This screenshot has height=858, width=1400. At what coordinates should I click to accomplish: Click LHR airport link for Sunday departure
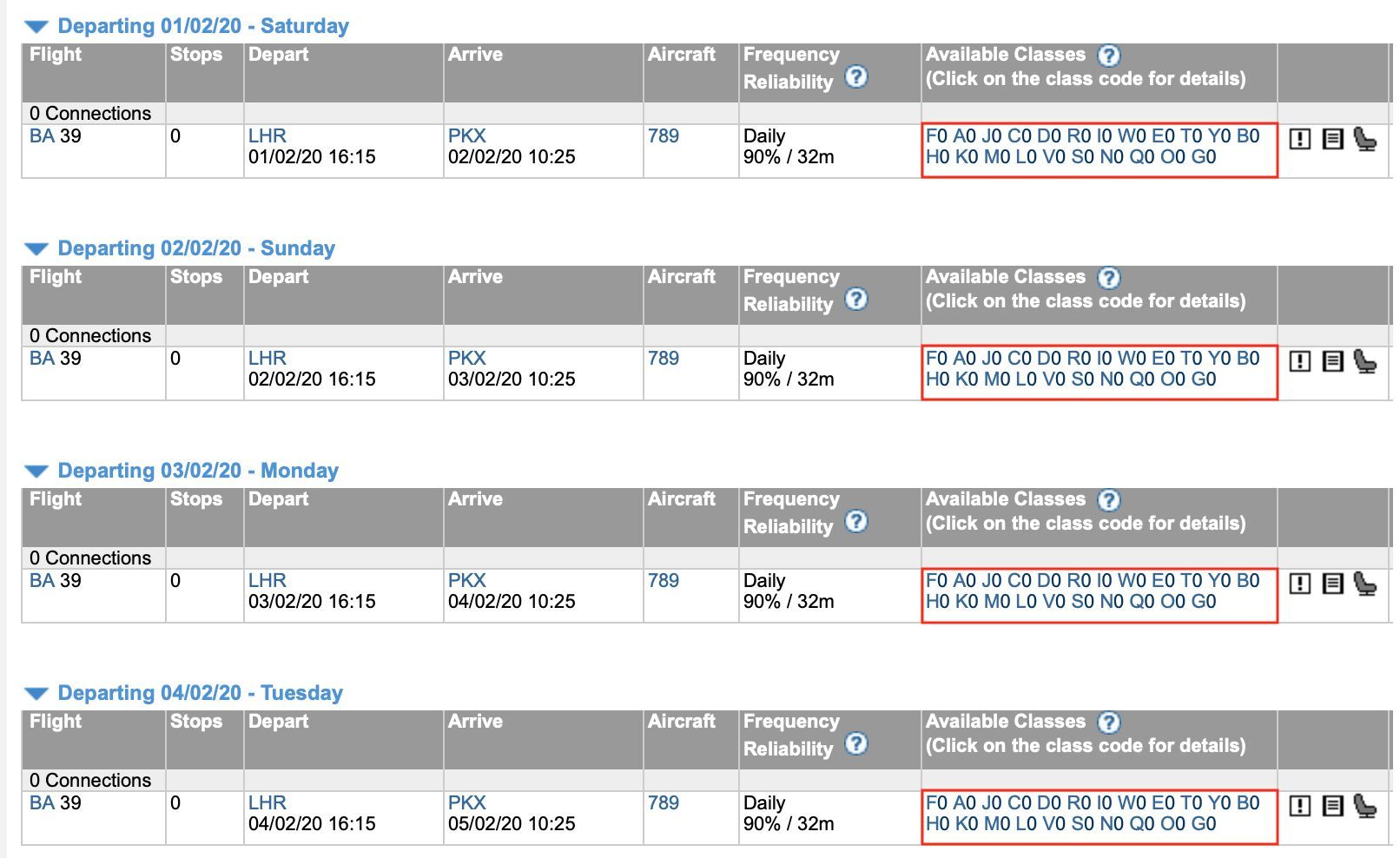(267, 358)
